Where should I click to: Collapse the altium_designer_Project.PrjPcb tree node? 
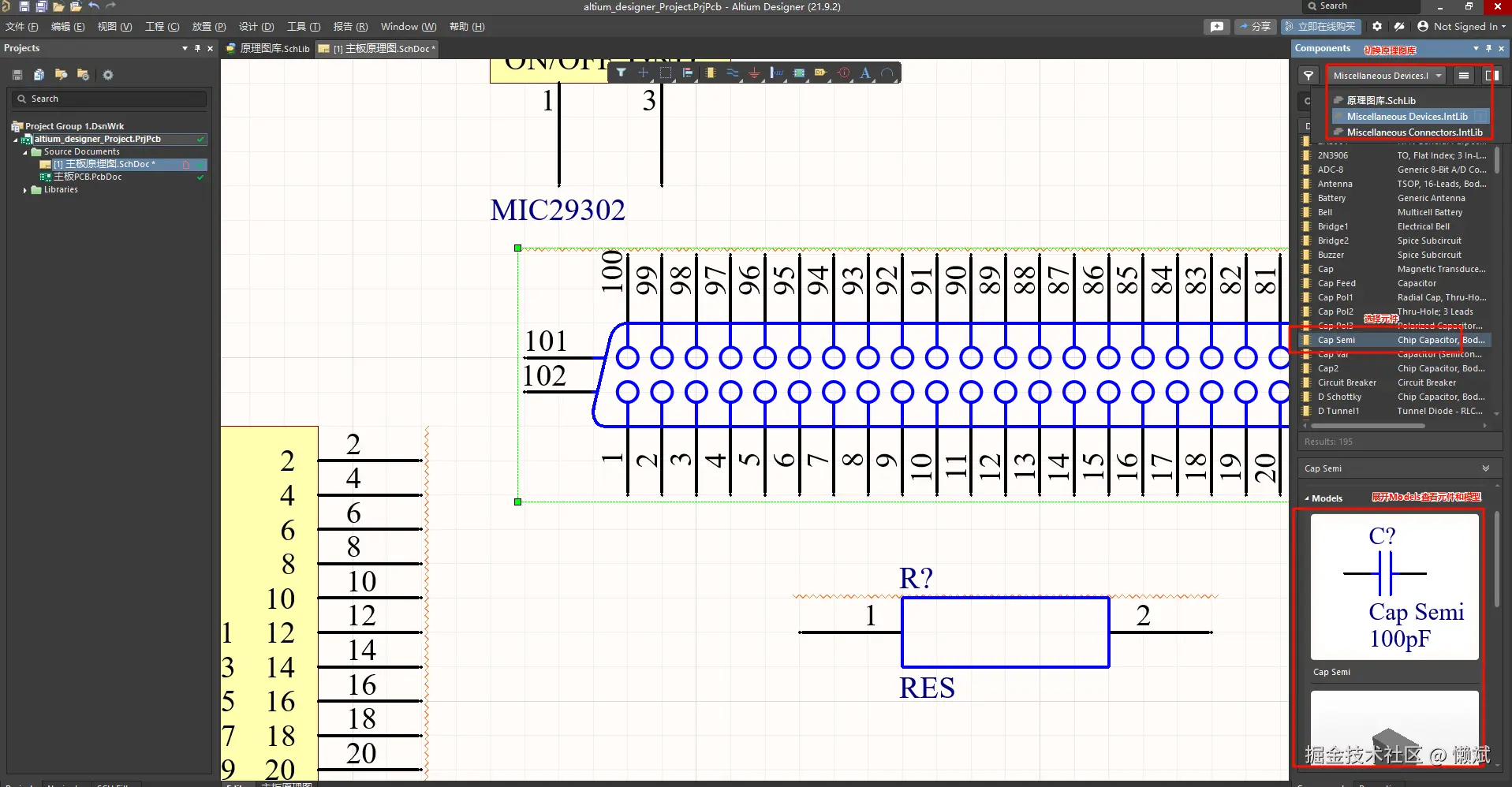[16, 140]
